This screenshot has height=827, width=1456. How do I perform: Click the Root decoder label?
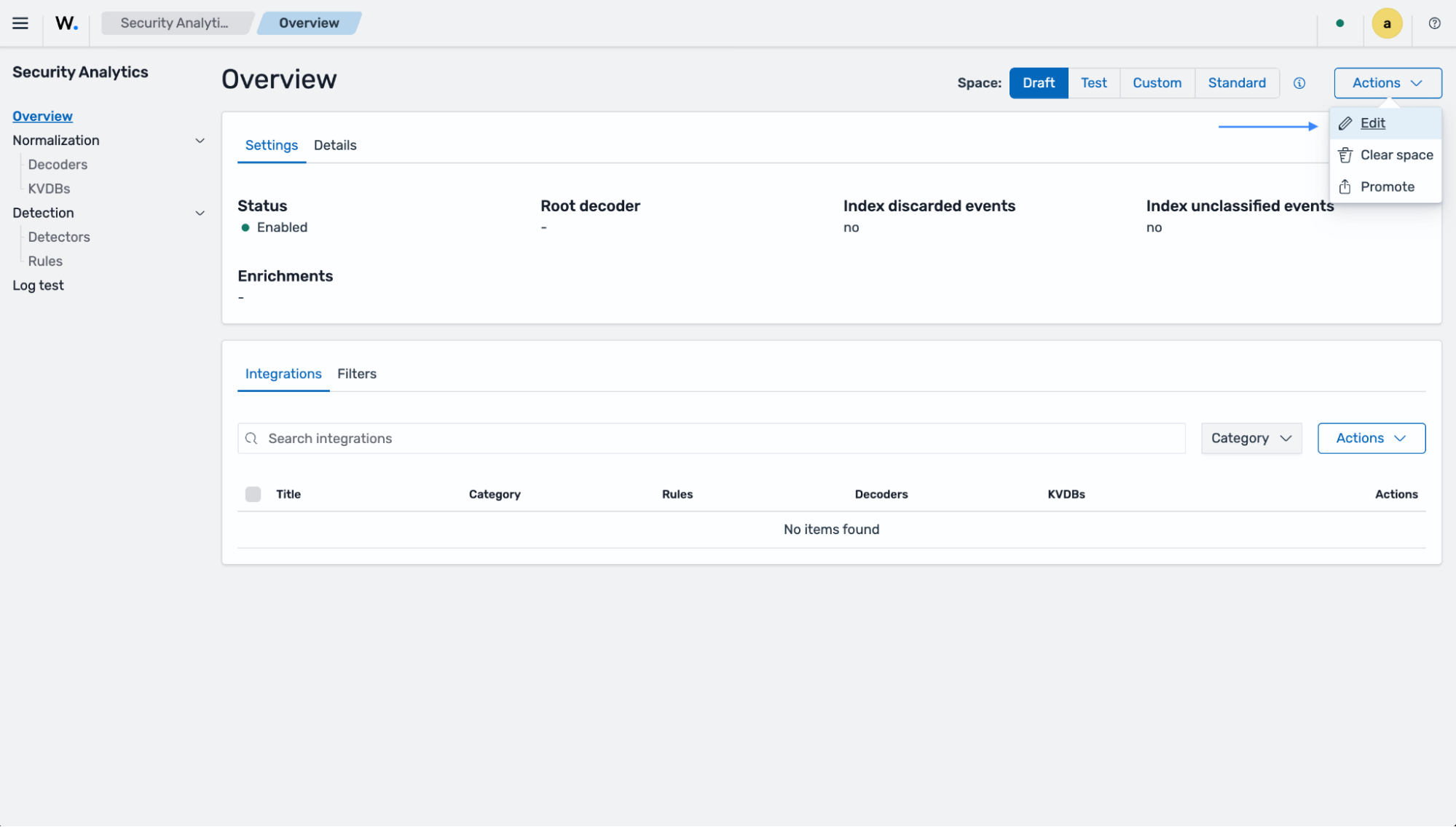590,206
